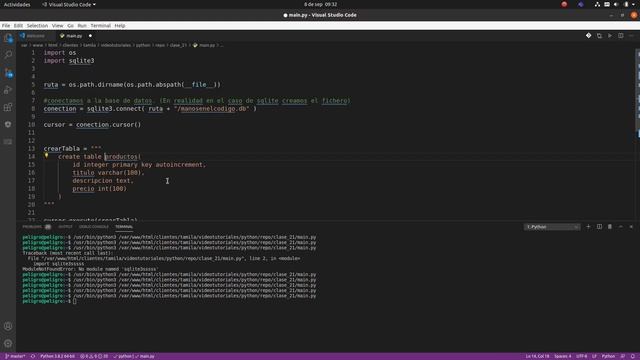Screen dimensions: 640x360
Task: Open the Visual Studio Code app menu in top bar
Action: click(69, 4)
